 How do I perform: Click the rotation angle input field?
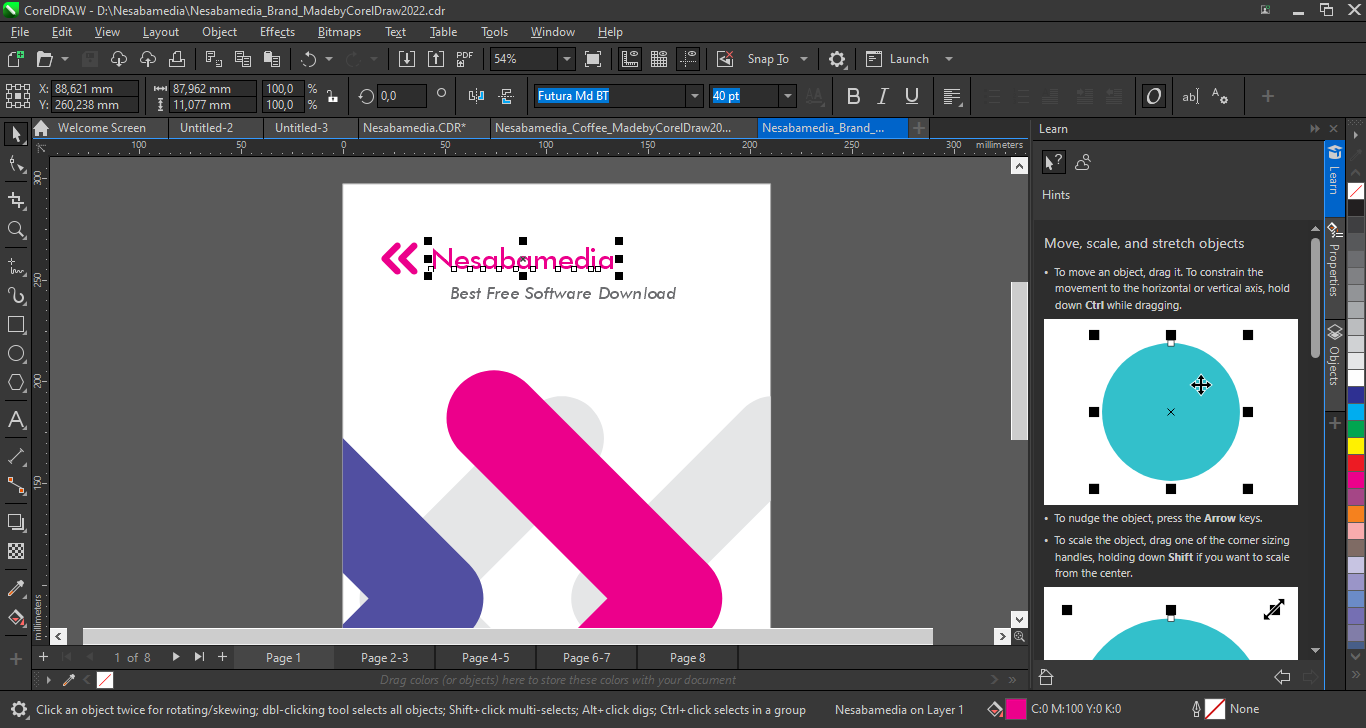pos(401,96)
